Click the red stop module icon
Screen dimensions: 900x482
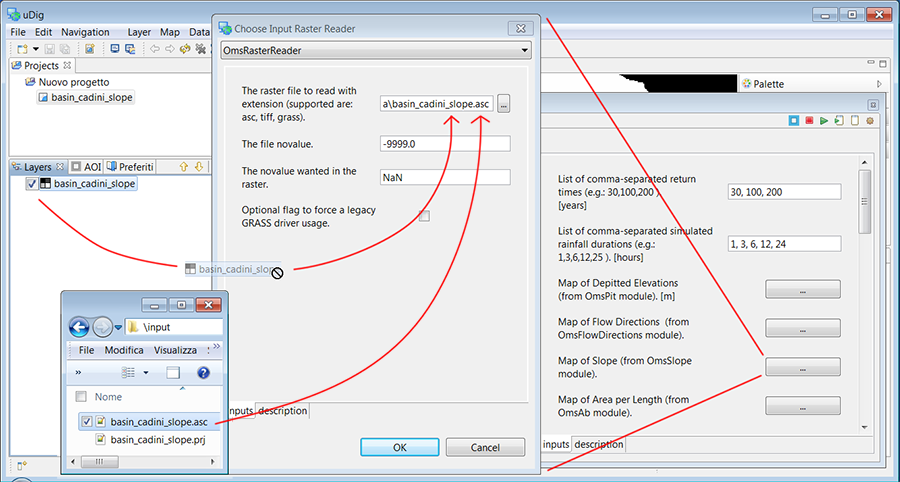(x=808, y=121)
